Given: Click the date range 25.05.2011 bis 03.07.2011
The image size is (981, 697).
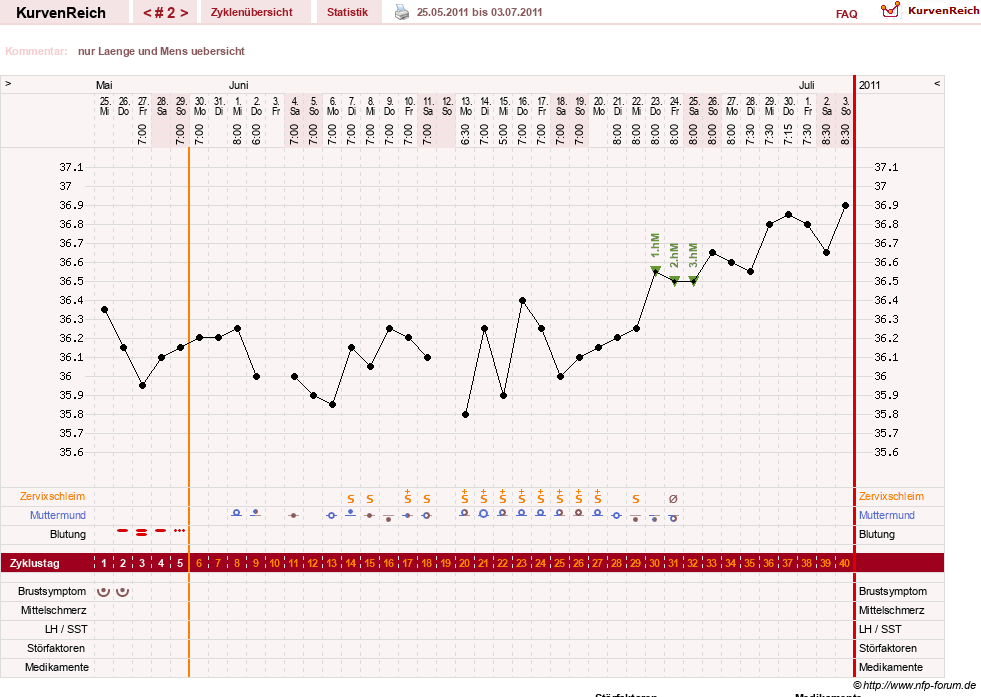Looking at the screenshot, I should click(479, 12).
